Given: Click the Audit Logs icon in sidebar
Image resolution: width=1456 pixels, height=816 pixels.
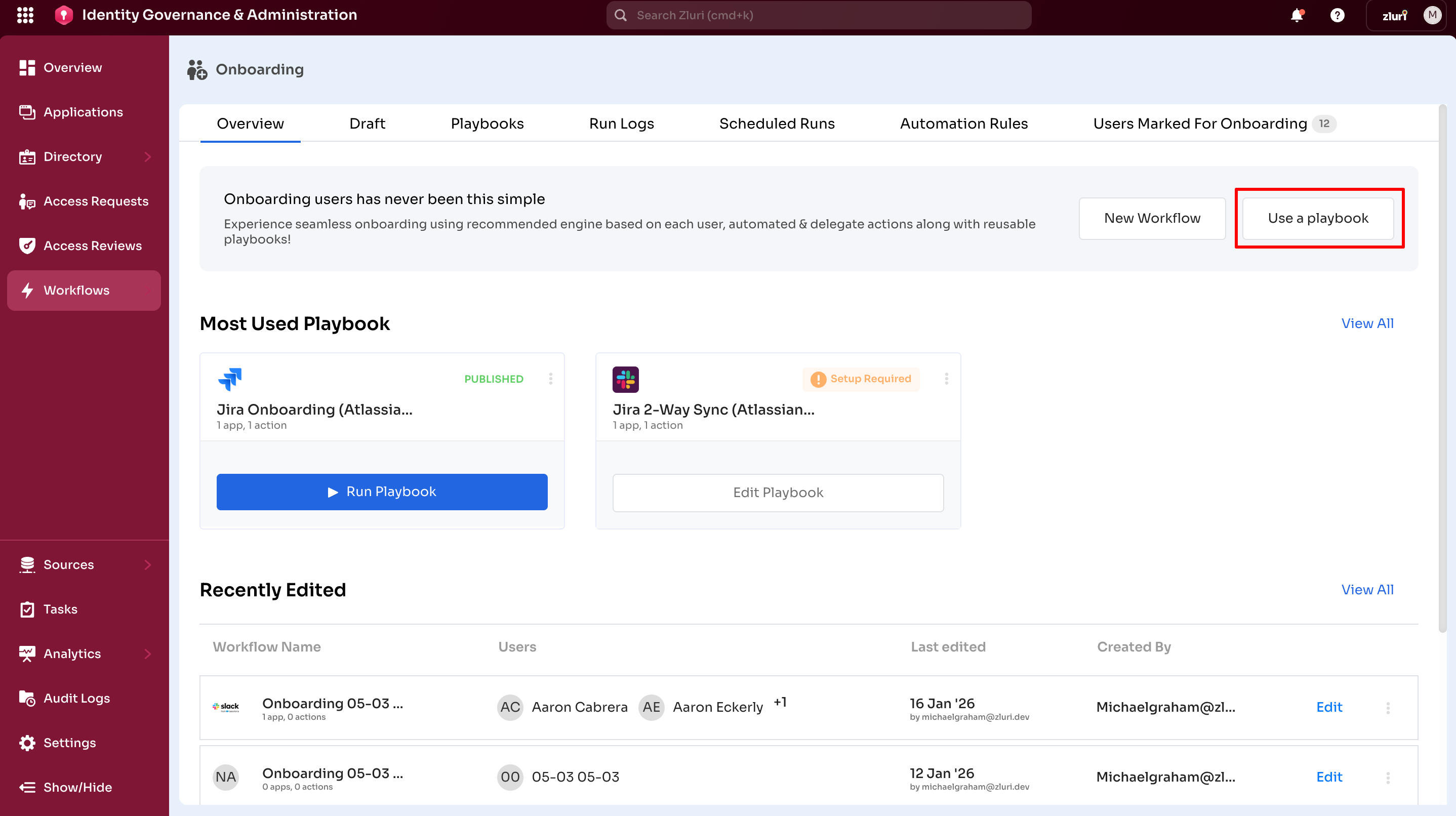Looking at the screenshot, I should (27, 698).
